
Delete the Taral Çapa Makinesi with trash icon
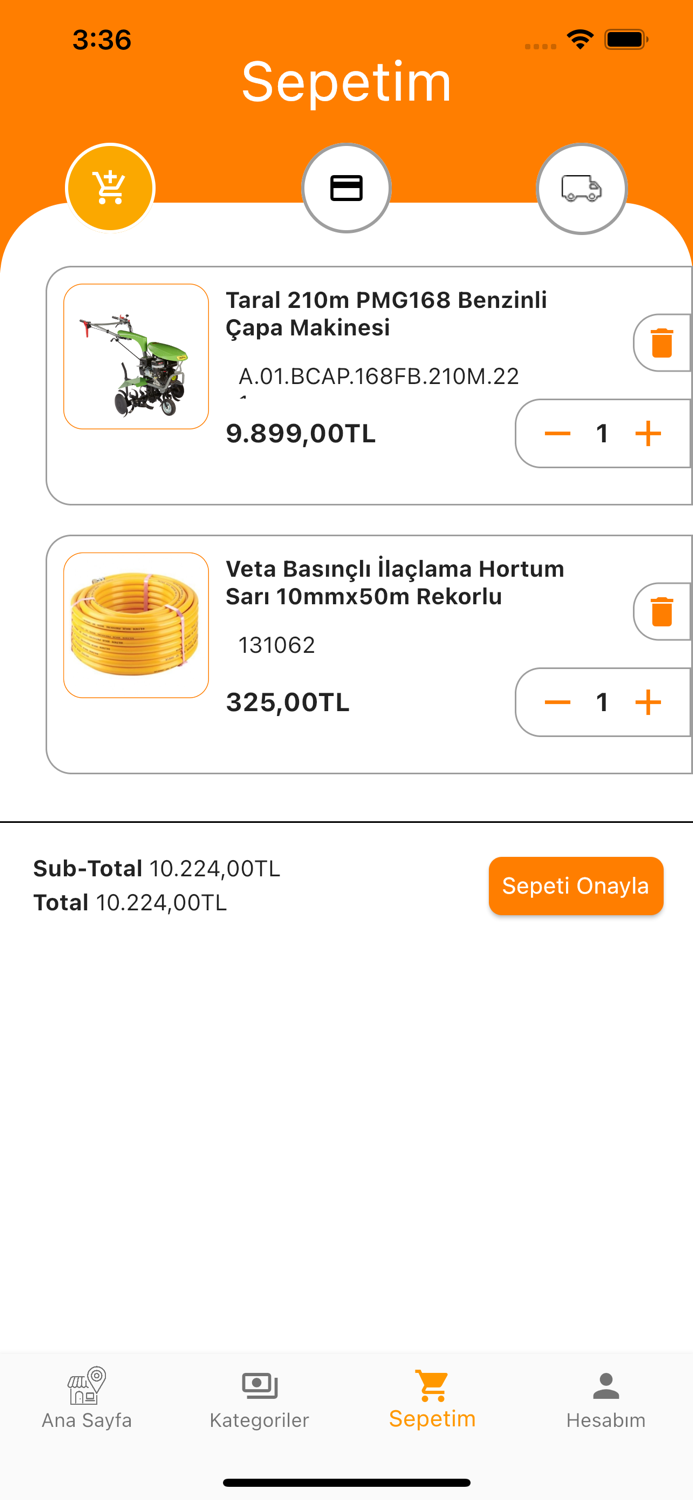pos(661,342)
